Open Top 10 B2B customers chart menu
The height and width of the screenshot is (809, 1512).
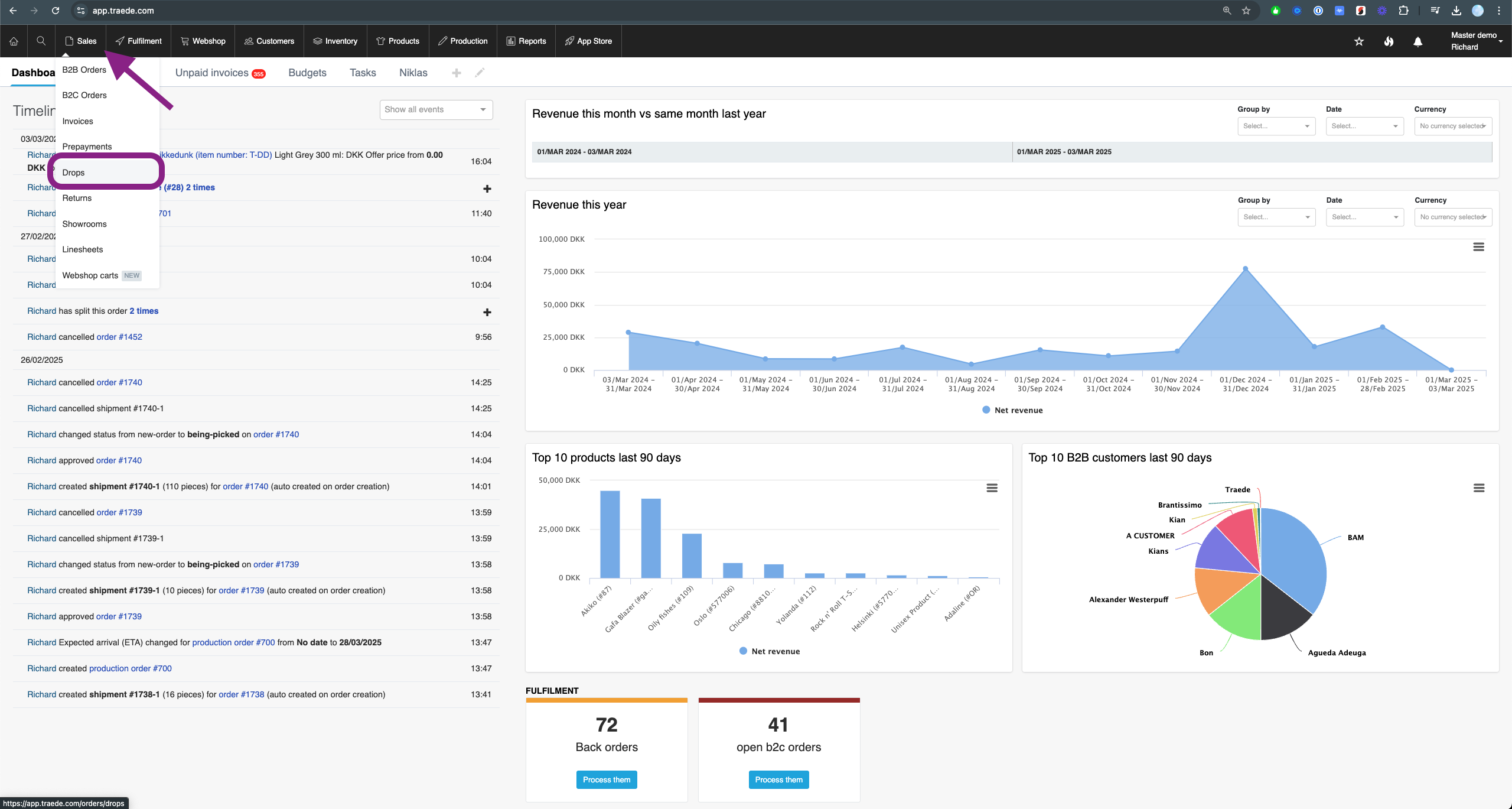point(1479,488)
